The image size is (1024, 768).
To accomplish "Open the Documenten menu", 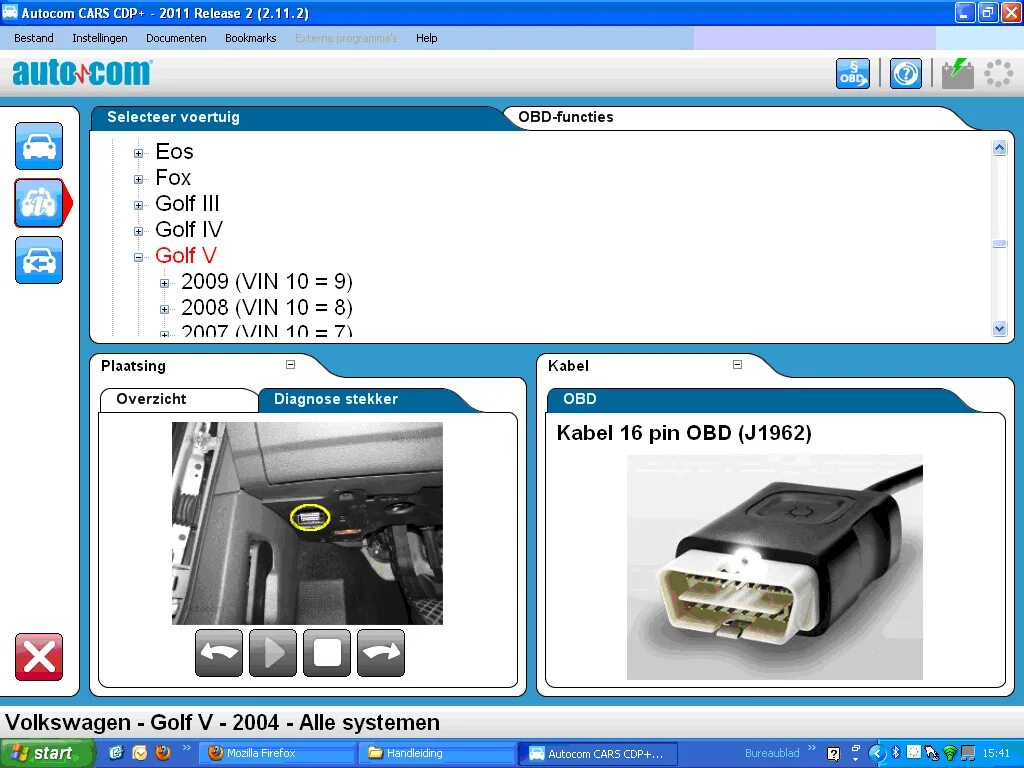I will [176, 38].
